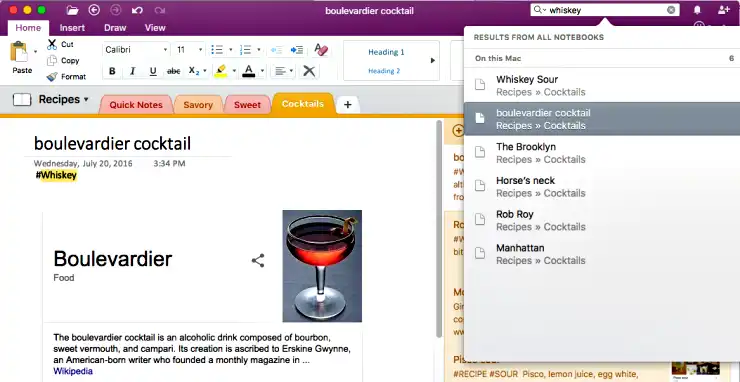Share the Boulevardier card

pos(258,261)
